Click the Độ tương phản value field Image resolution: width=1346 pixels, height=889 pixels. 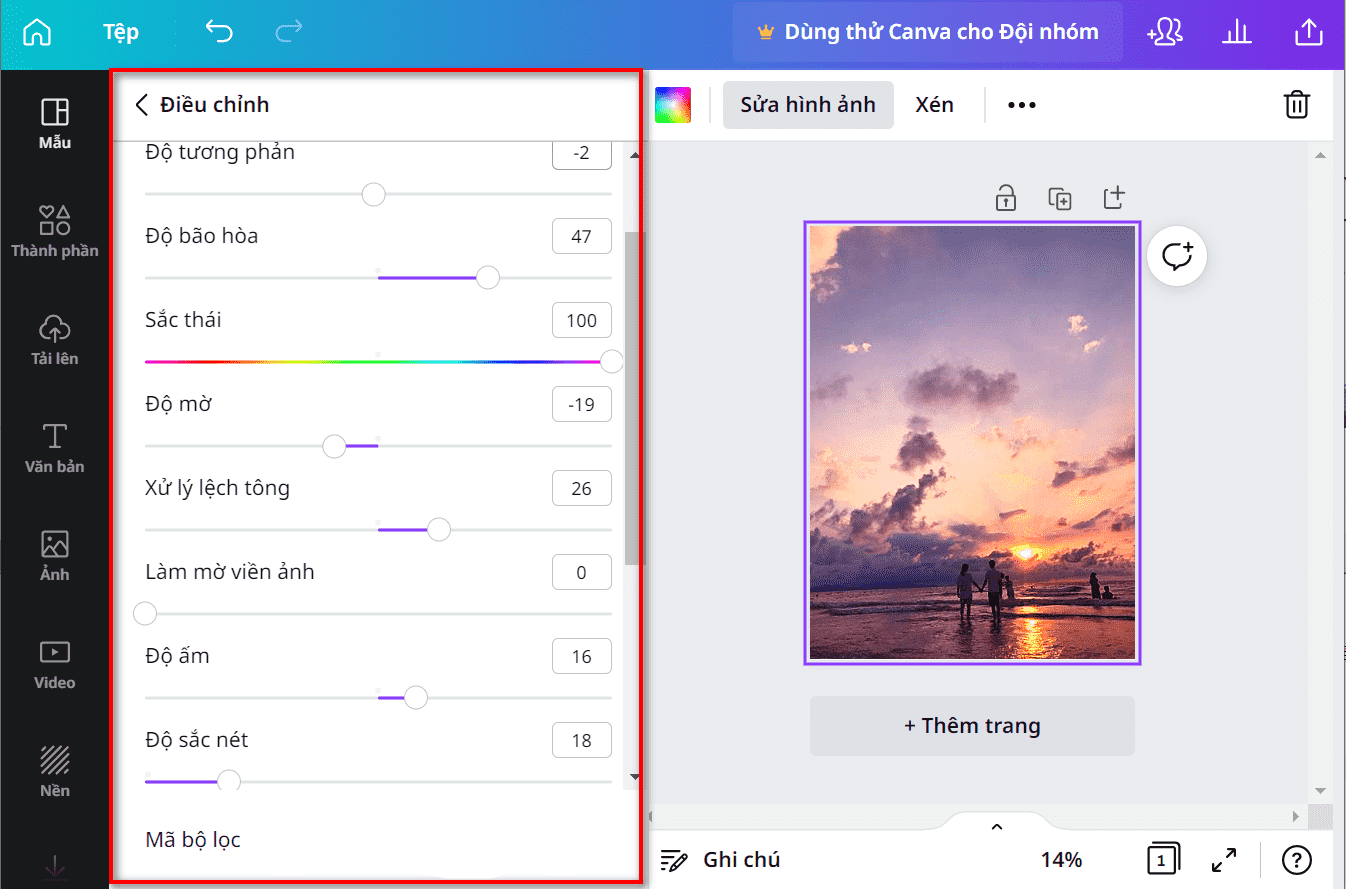click(582, 153)
